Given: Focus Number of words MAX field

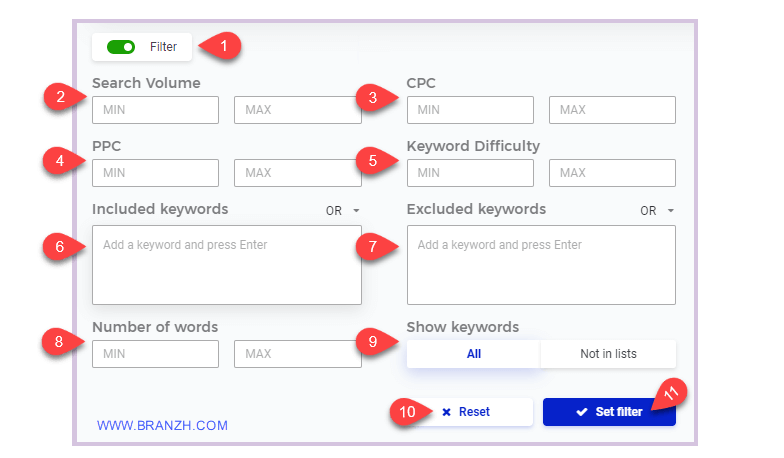Looking at the screenshot, I should (298, 354).
